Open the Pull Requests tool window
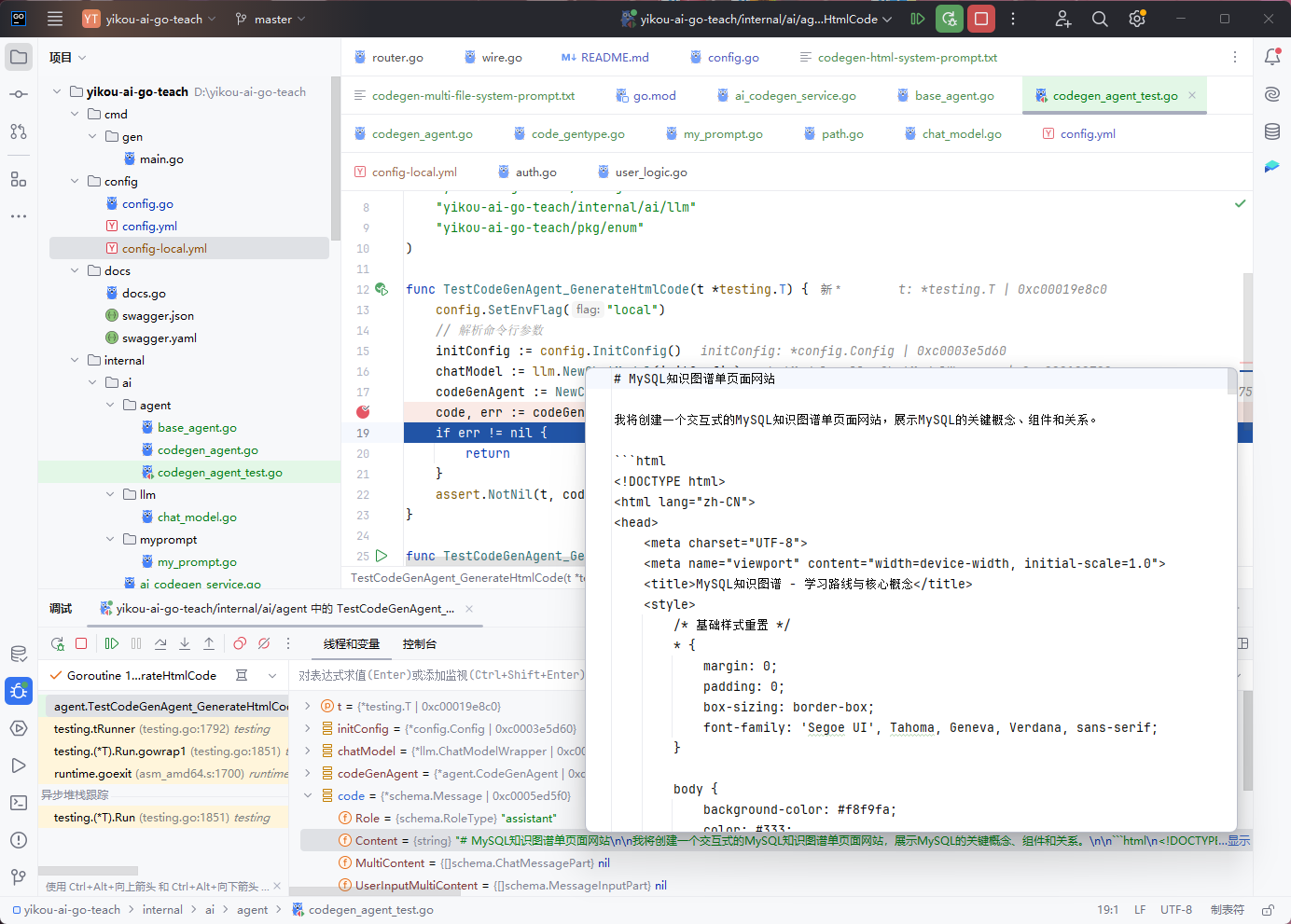Viewport: 1291px width, 924px height. coord(19,131)
